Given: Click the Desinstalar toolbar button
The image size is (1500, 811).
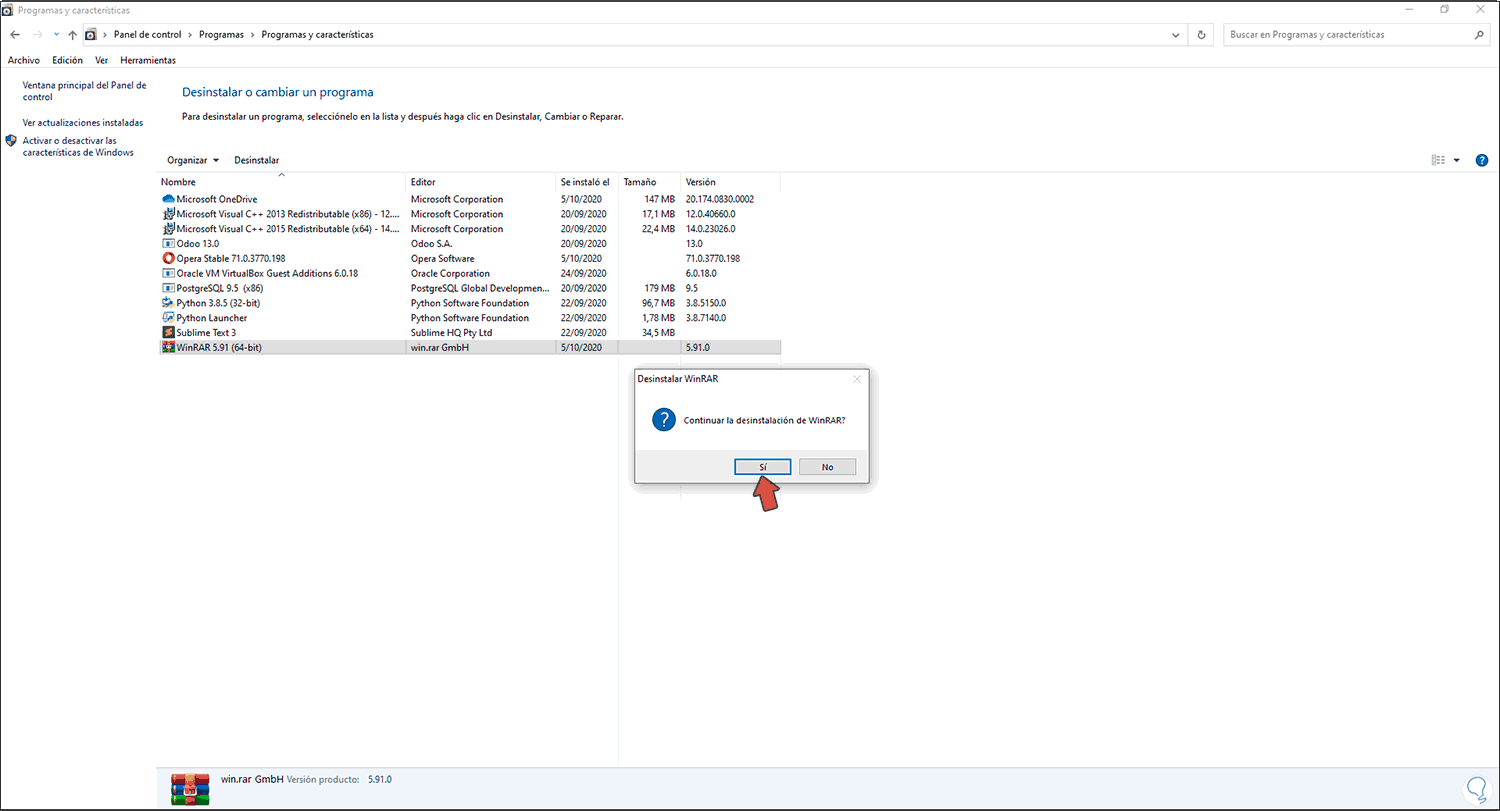Looking at the screenshot, I should 256,160.
